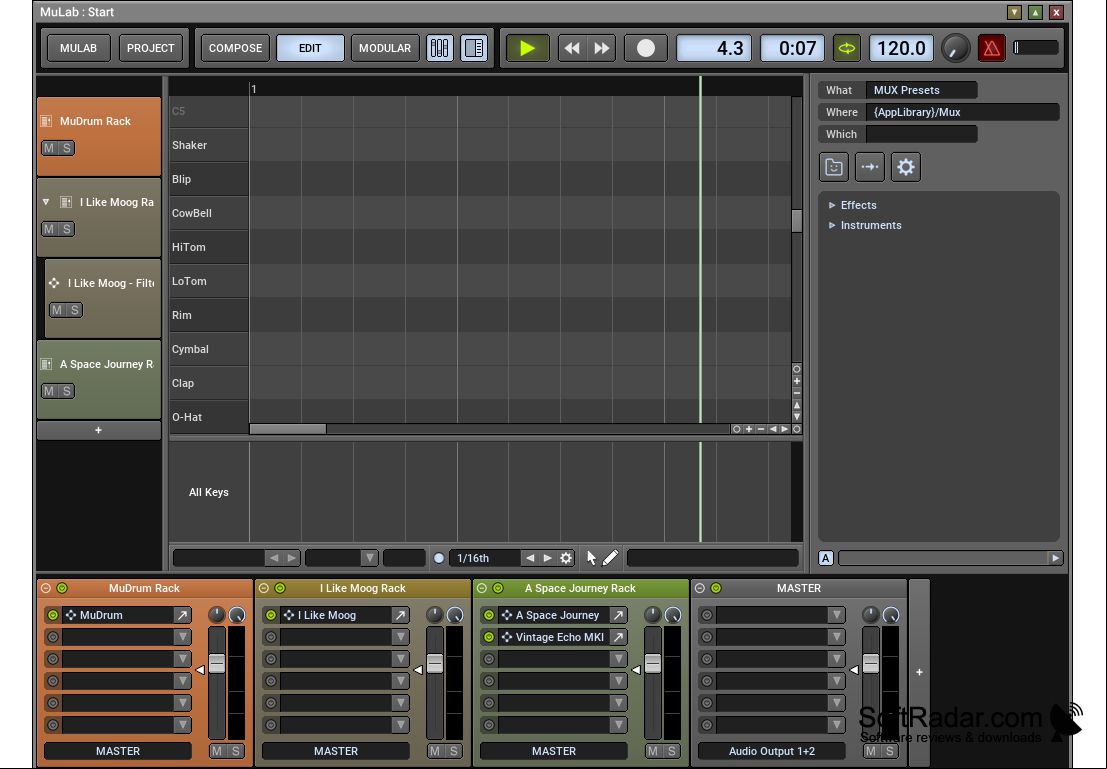Open the MuDrum Rack MASTER output selector

[118, 751]
